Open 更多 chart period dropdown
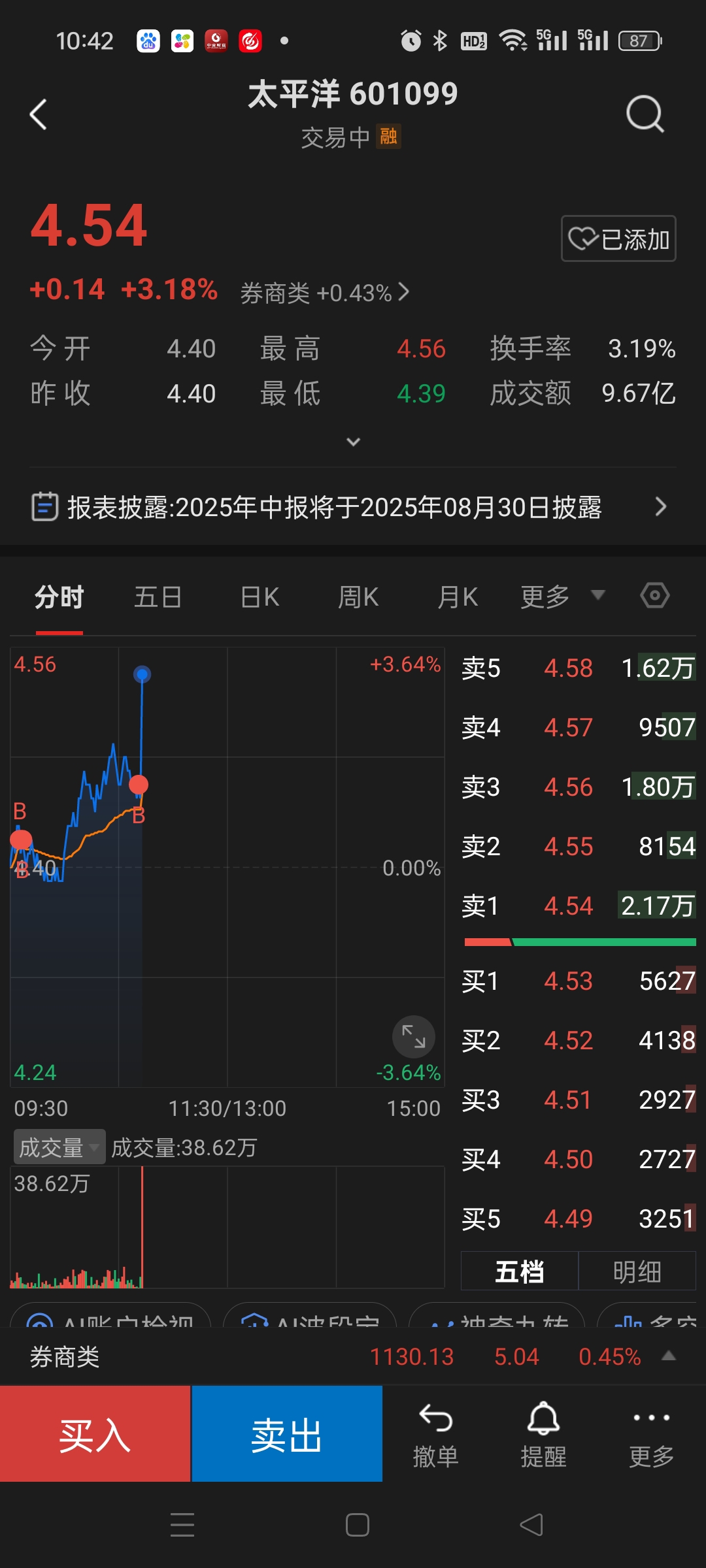 pos(562,596)
